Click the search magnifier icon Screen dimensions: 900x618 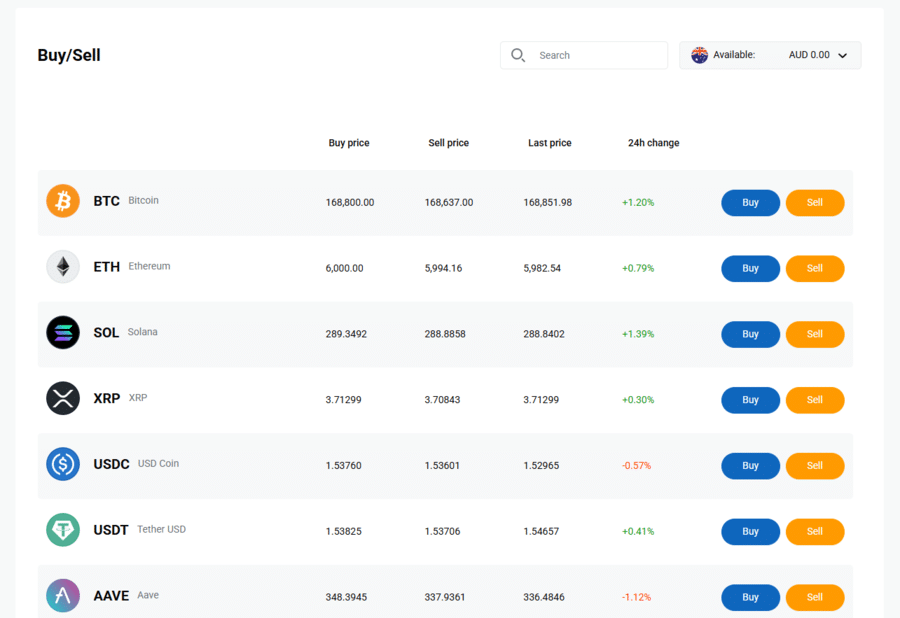[518, 55]
